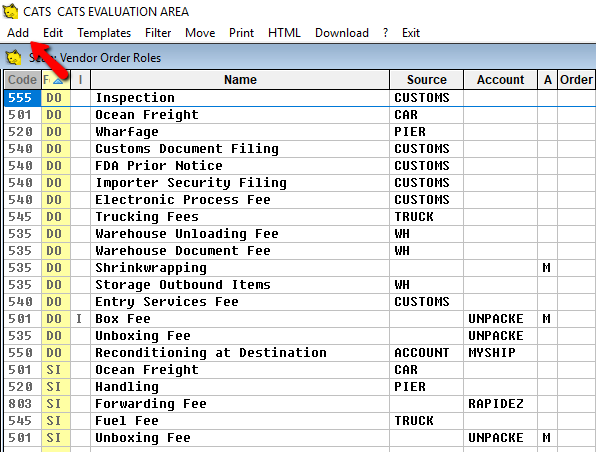Click the A column header
This screenshot has height=452, width=596.
[x=547, y=79]
